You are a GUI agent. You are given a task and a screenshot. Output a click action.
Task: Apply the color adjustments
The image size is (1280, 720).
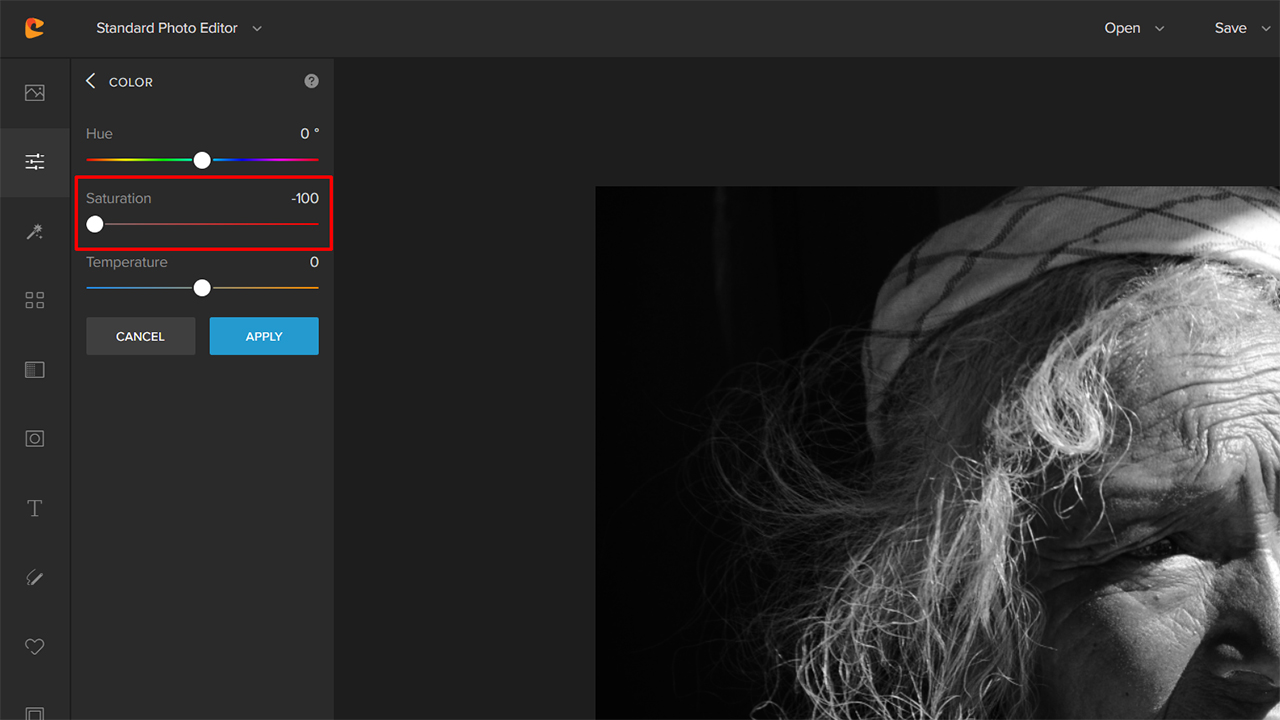click(x=263, y=336)
